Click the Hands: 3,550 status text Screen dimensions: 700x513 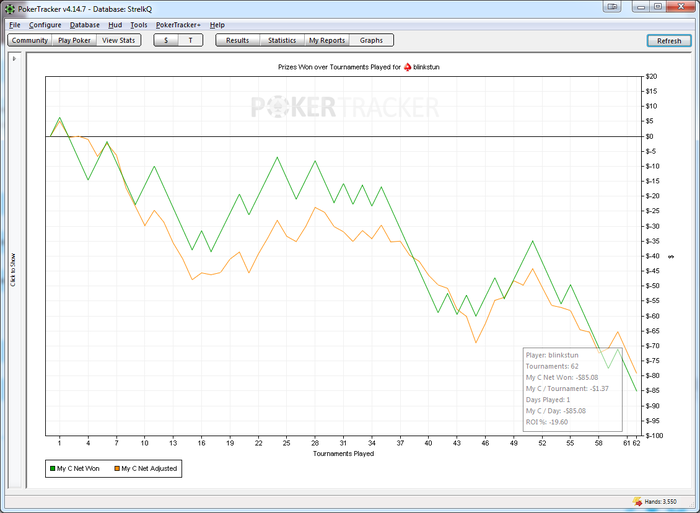[x=660, y=502]
